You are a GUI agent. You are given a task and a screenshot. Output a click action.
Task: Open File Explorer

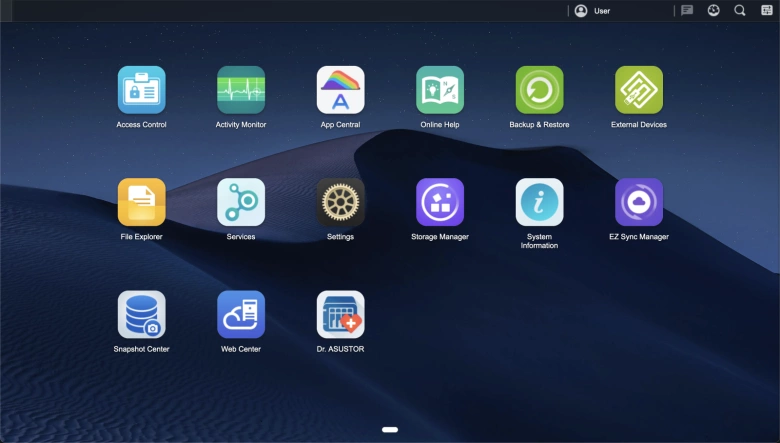pyautogui.click(x=141, y=202)
